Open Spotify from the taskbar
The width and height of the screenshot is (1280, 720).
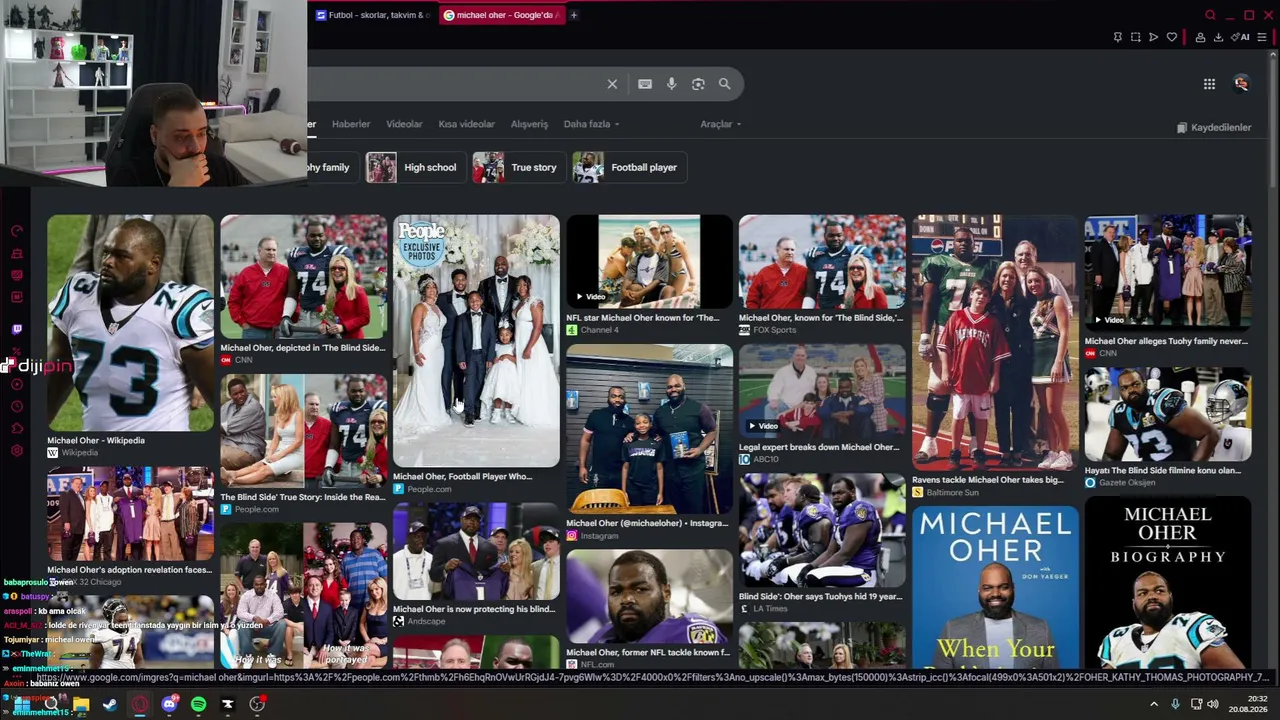pyautogui.click(x=198, y=704)
